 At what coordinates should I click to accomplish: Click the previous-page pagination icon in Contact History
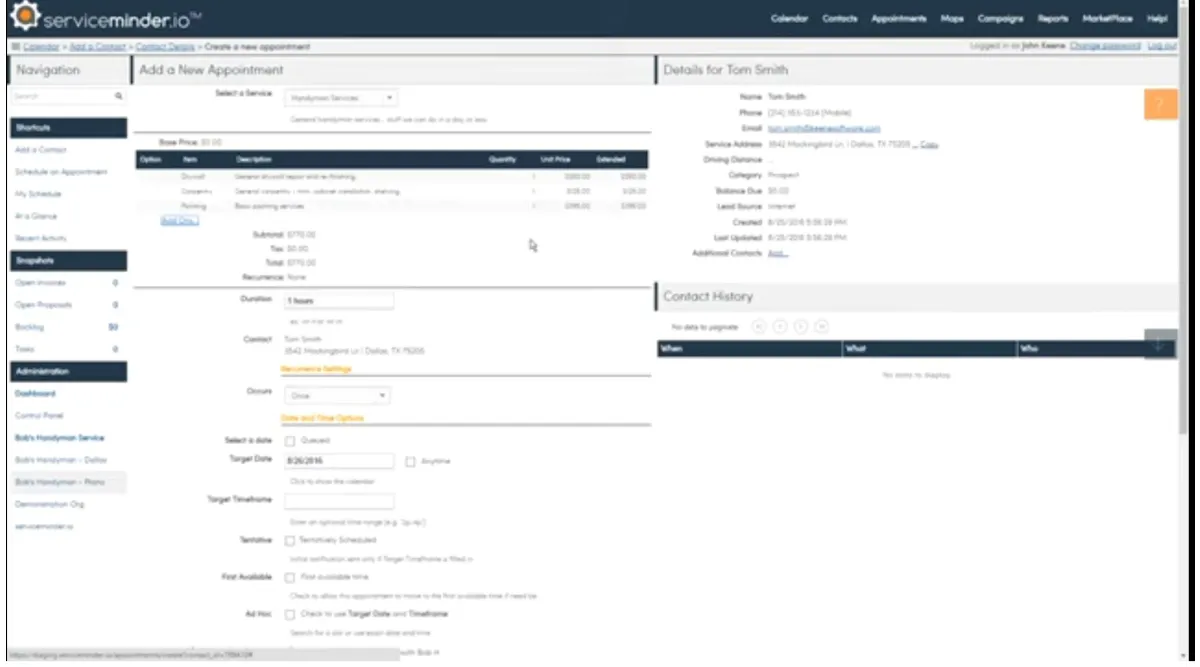point(780,326)
